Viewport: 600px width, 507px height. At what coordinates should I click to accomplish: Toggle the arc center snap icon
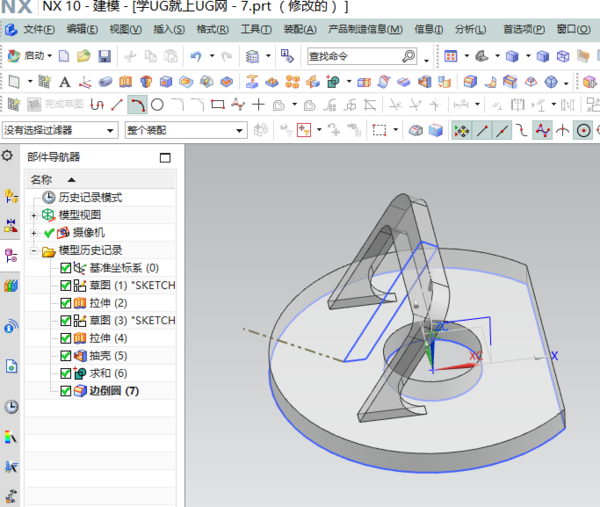(x=583, y=131)
